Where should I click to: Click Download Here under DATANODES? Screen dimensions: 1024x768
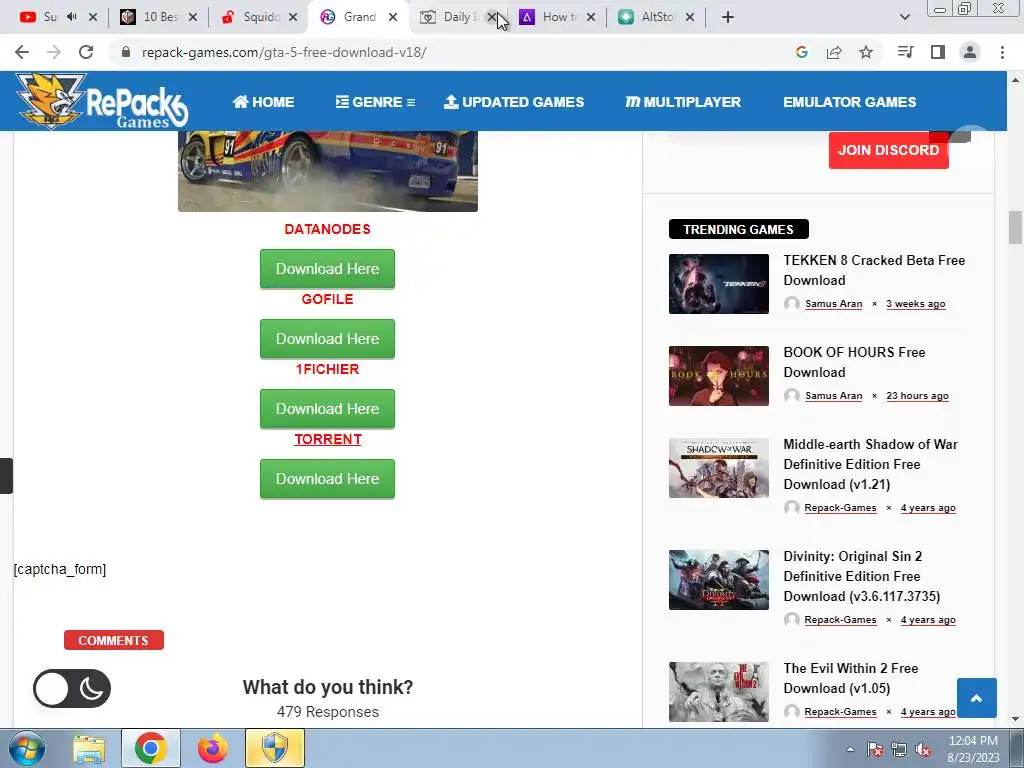pyautogui.click(x=327, y=268)
